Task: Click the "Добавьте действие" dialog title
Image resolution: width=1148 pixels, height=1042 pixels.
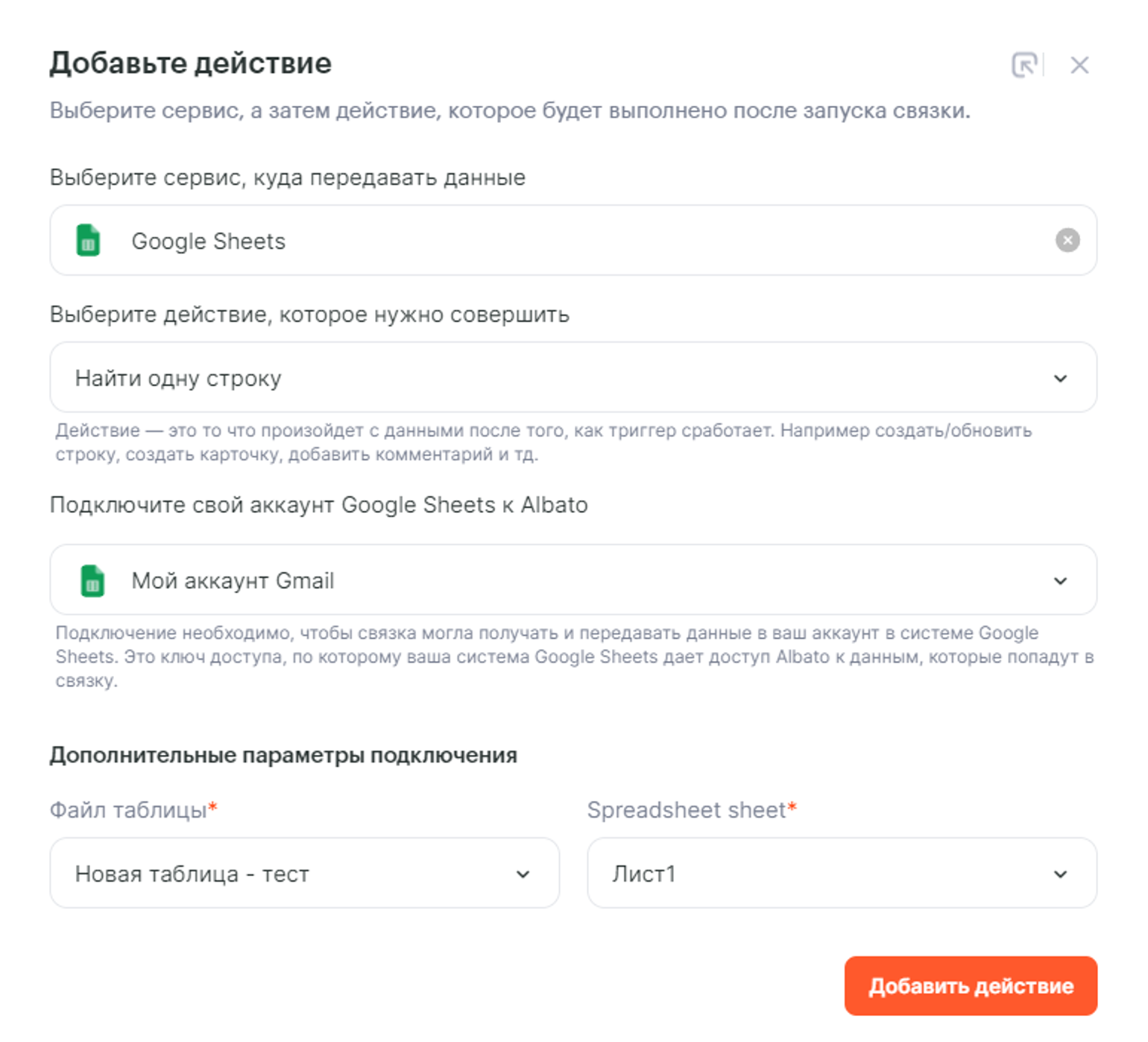Action: pyautogui.click(x=190, y=63)
